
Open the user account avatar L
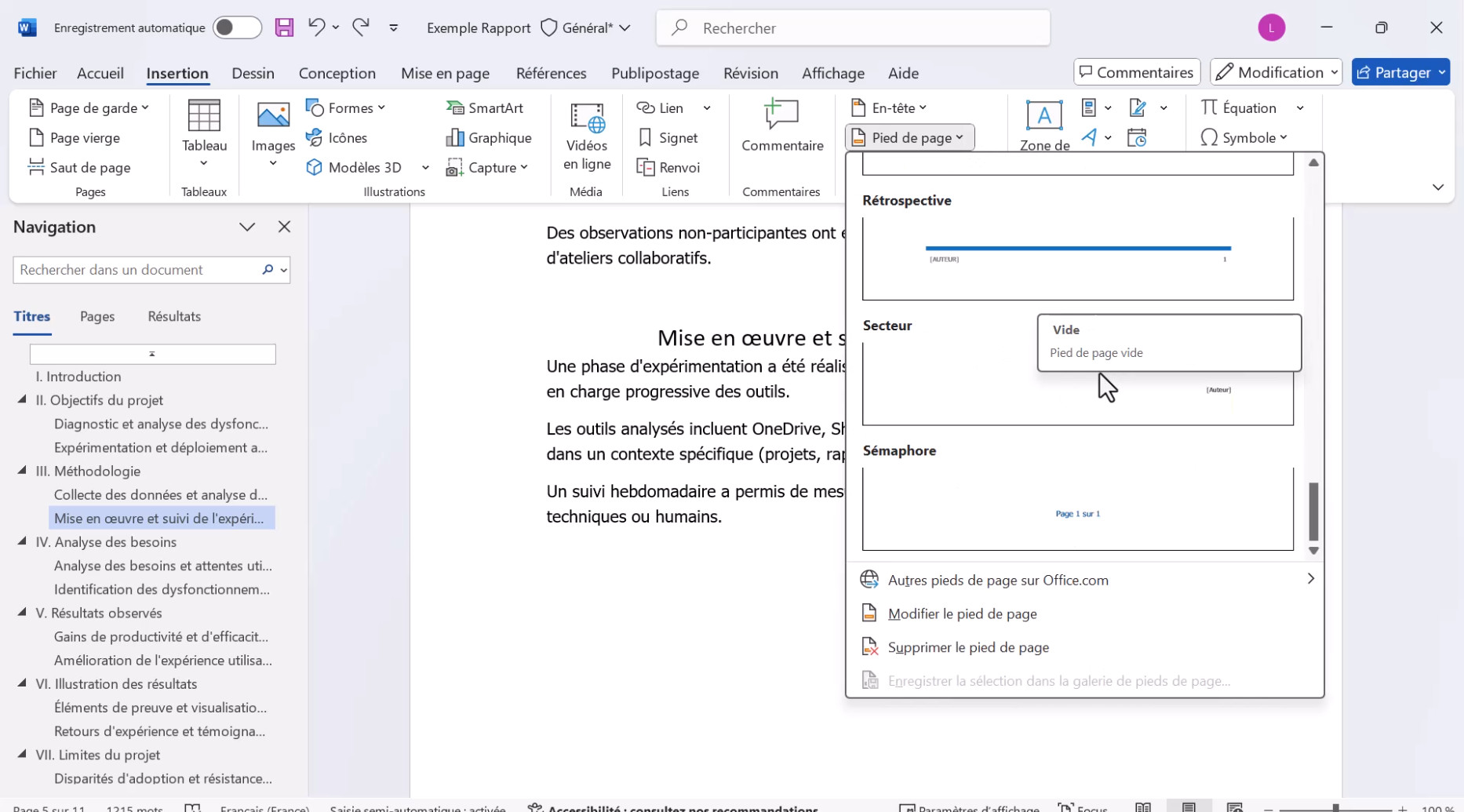click(1271, 27)
